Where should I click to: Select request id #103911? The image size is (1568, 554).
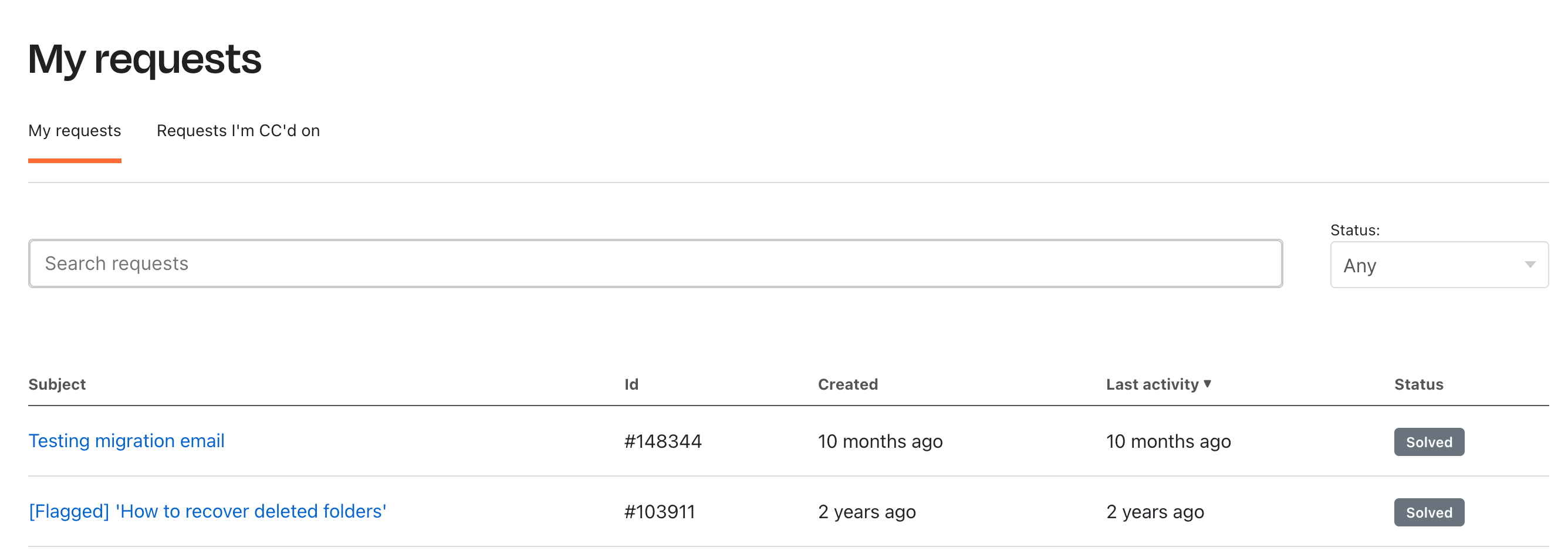click(659, 512)
